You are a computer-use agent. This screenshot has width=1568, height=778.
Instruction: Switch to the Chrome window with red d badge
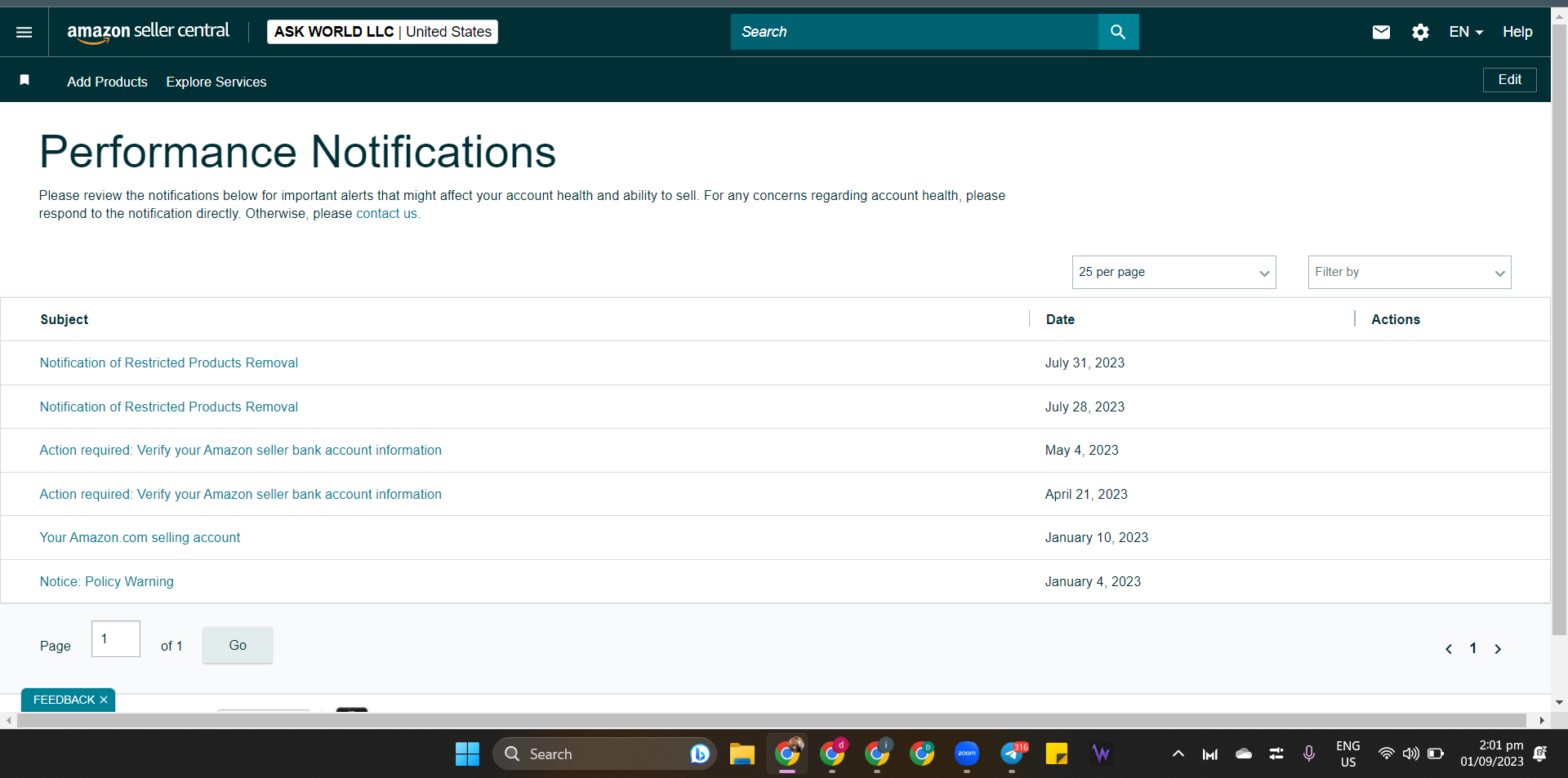[833, 754]
